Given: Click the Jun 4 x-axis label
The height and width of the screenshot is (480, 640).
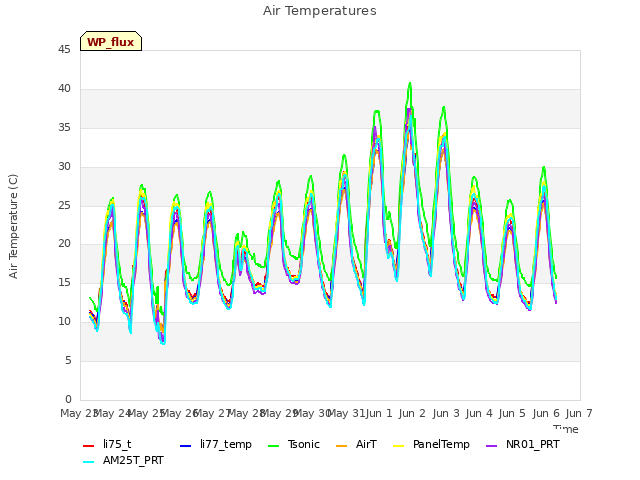Looking at the screenshot, I should point(479,413).
